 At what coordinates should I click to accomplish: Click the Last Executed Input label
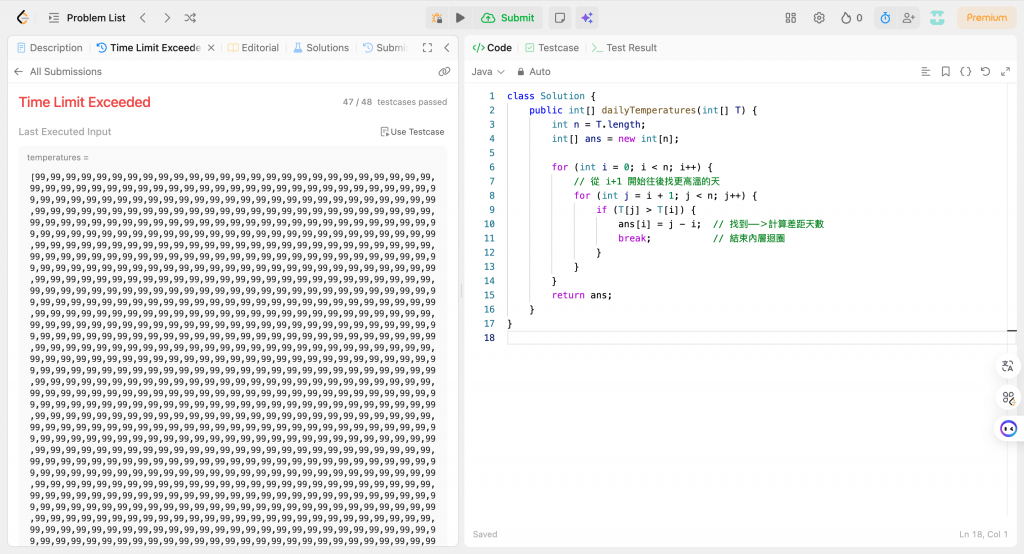tap(65, 131)
